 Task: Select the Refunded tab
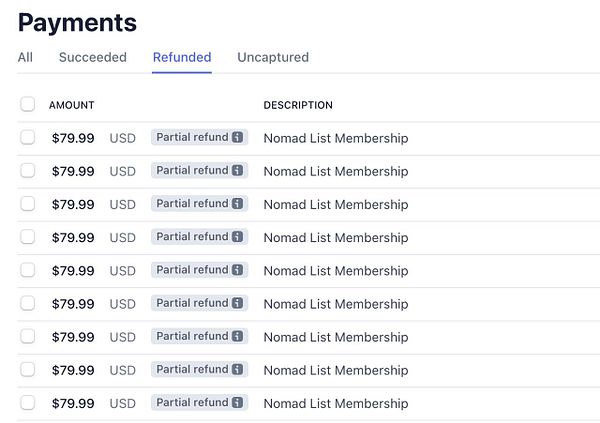coord(182,57)
